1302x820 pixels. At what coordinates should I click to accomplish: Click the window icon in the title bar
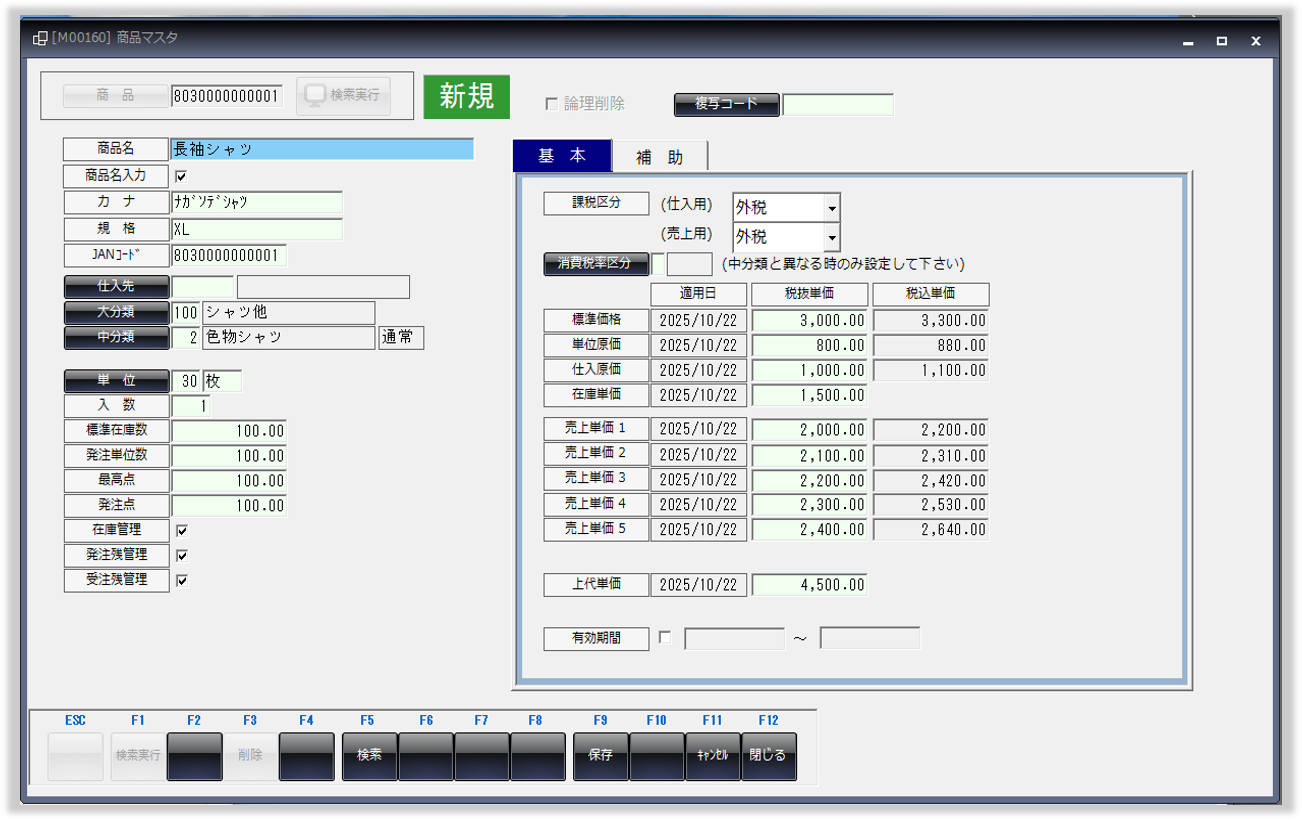click(40, 39)
